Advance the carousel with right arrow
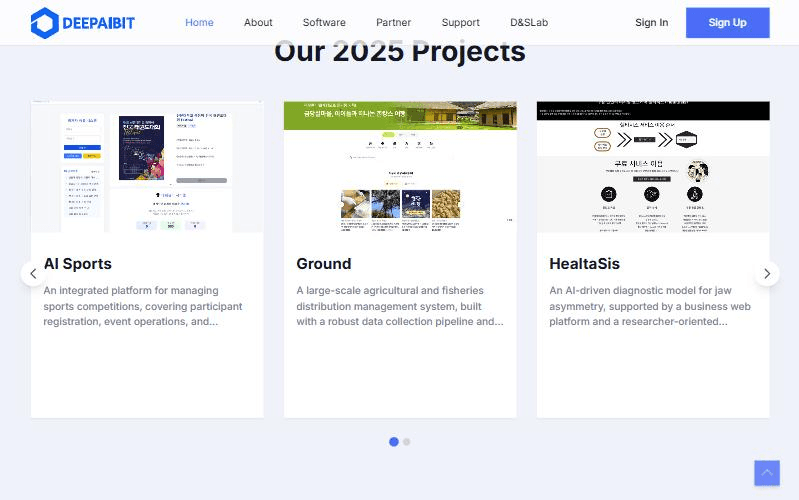 pos(767,274)
